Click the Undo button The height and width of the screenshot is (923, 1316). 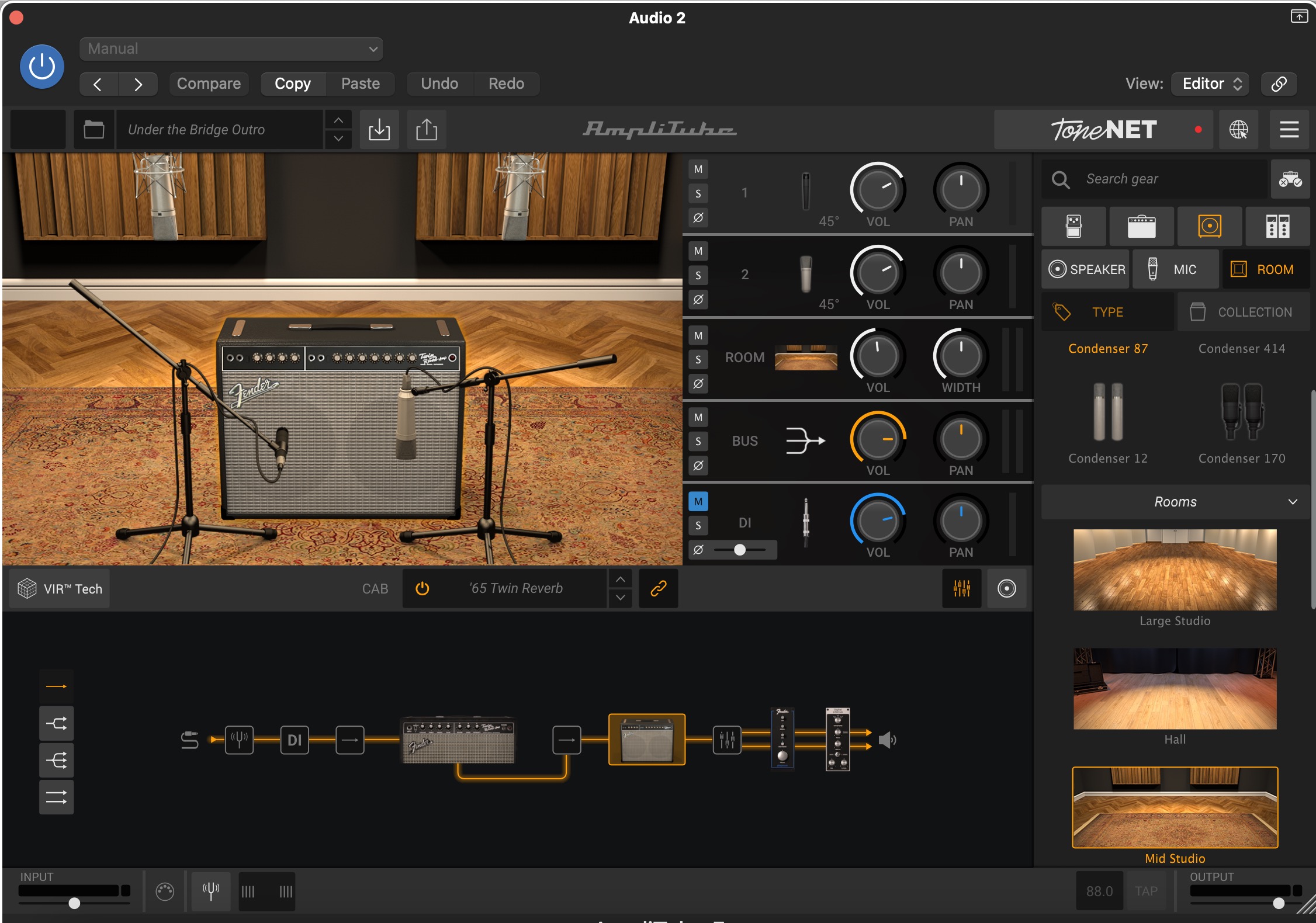[x=439, y=84]
